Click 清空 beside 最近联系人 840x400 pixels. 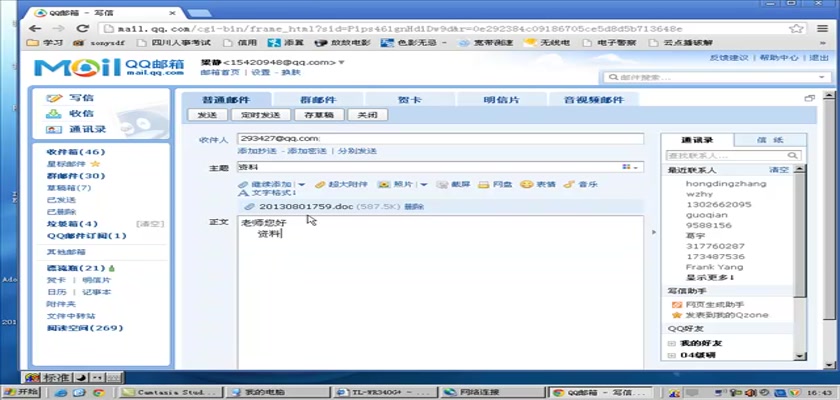tap(779, 170)
